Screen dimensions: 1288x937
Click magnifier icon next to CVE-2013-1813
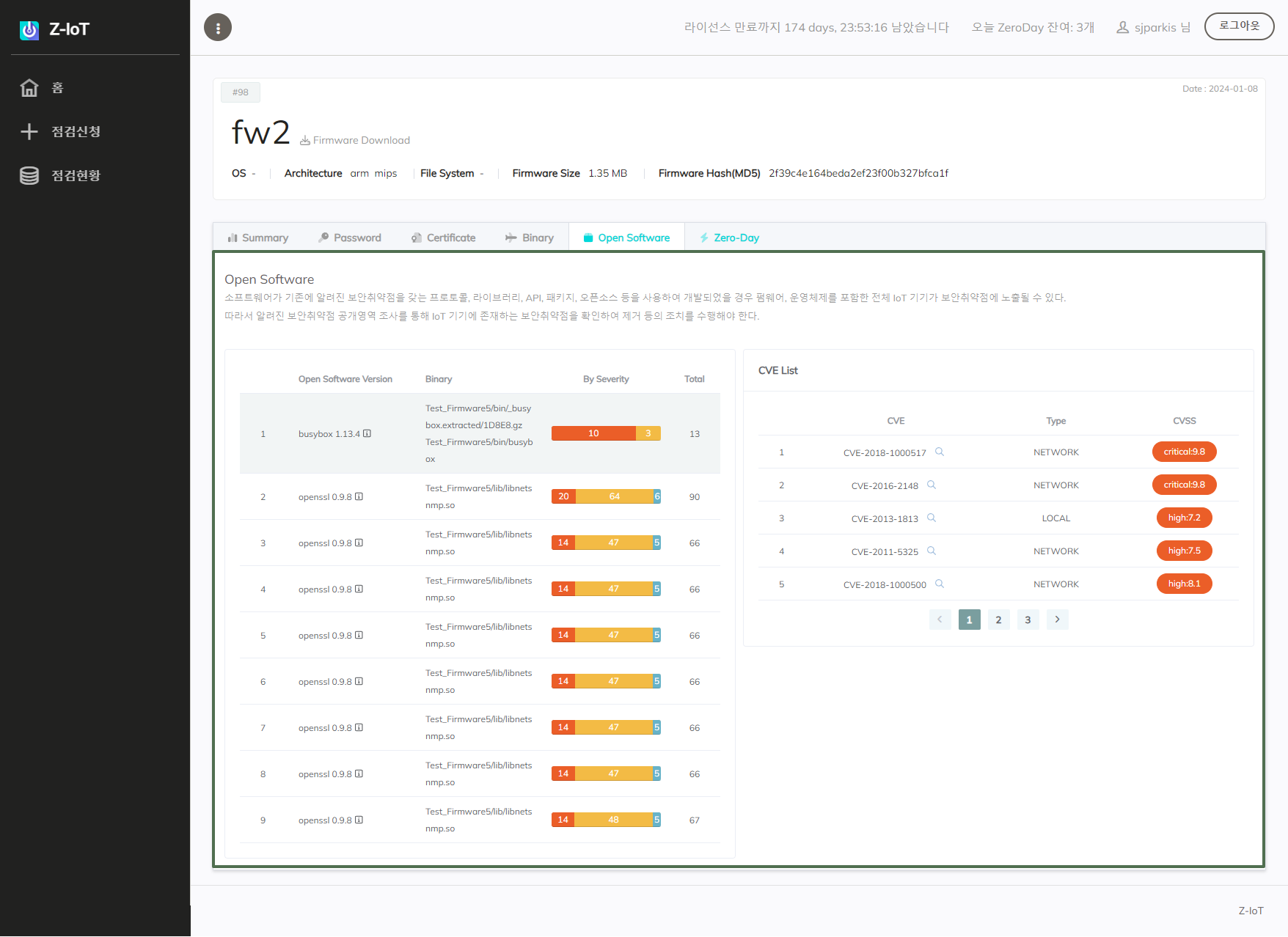tap(932, 518)
